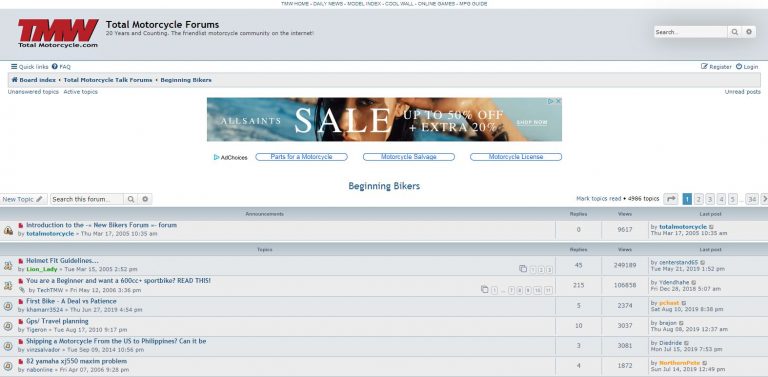
Task: Open Gps/ Travel planning topic
Action: pyautogui.click(x=57, y=322)
